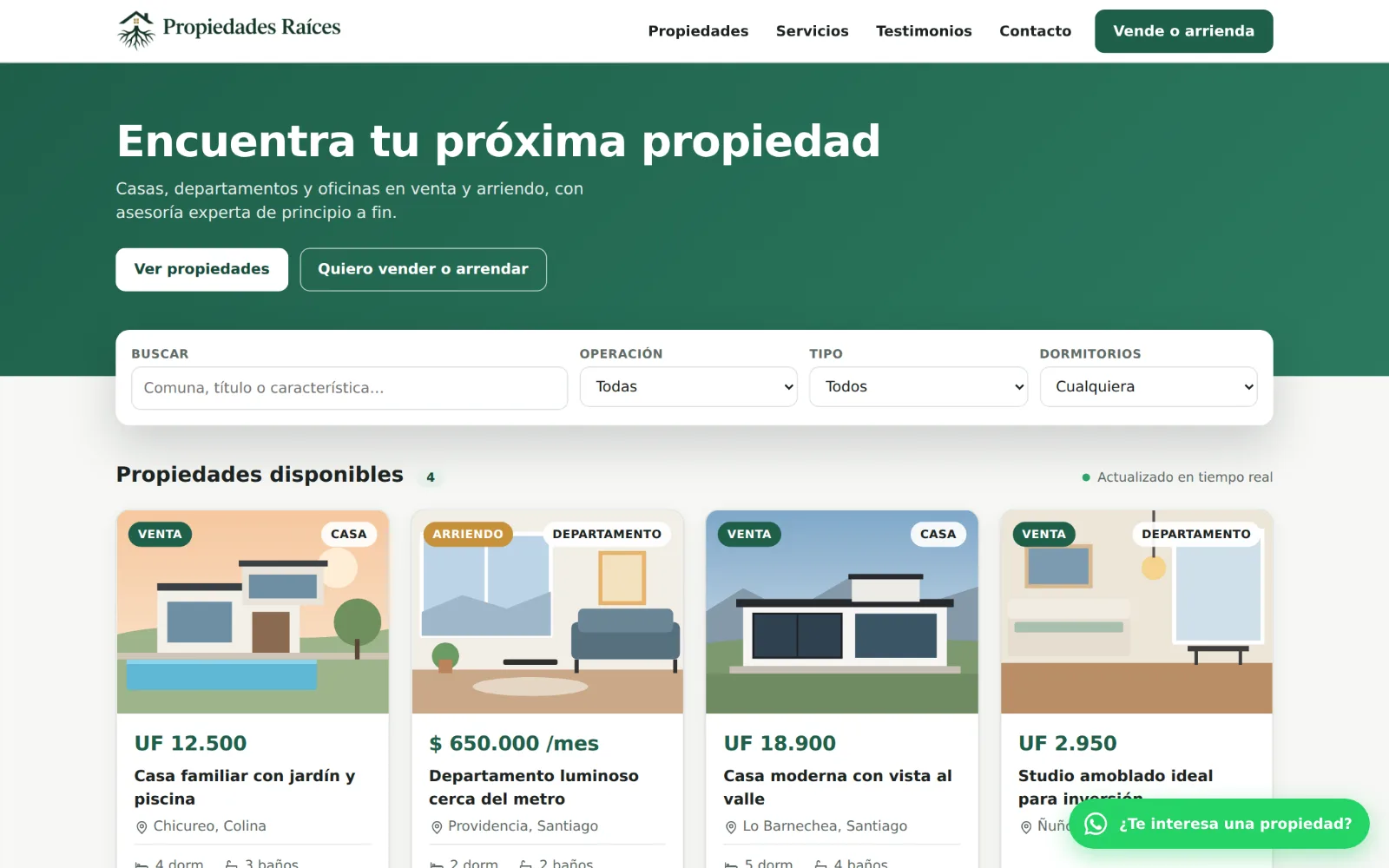Click the location pin beside Lo Barnechea, Santiago

(x=731, y=827)
